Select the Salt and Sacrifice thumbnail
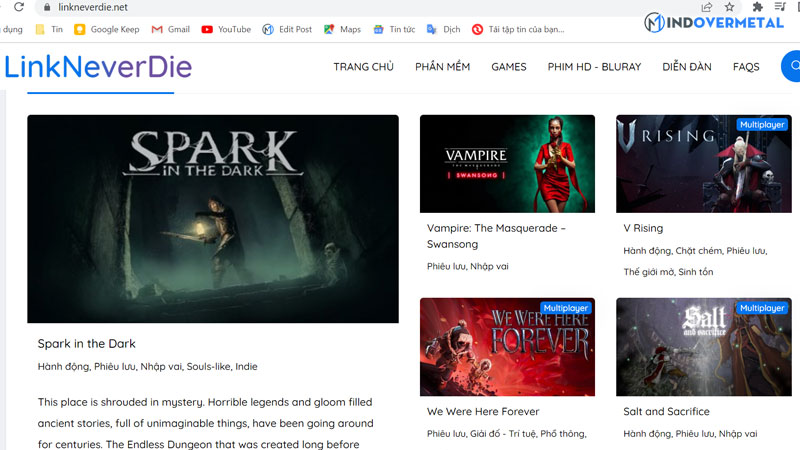Viewport: 800px width, 450px height. click(x=705, y=346)
